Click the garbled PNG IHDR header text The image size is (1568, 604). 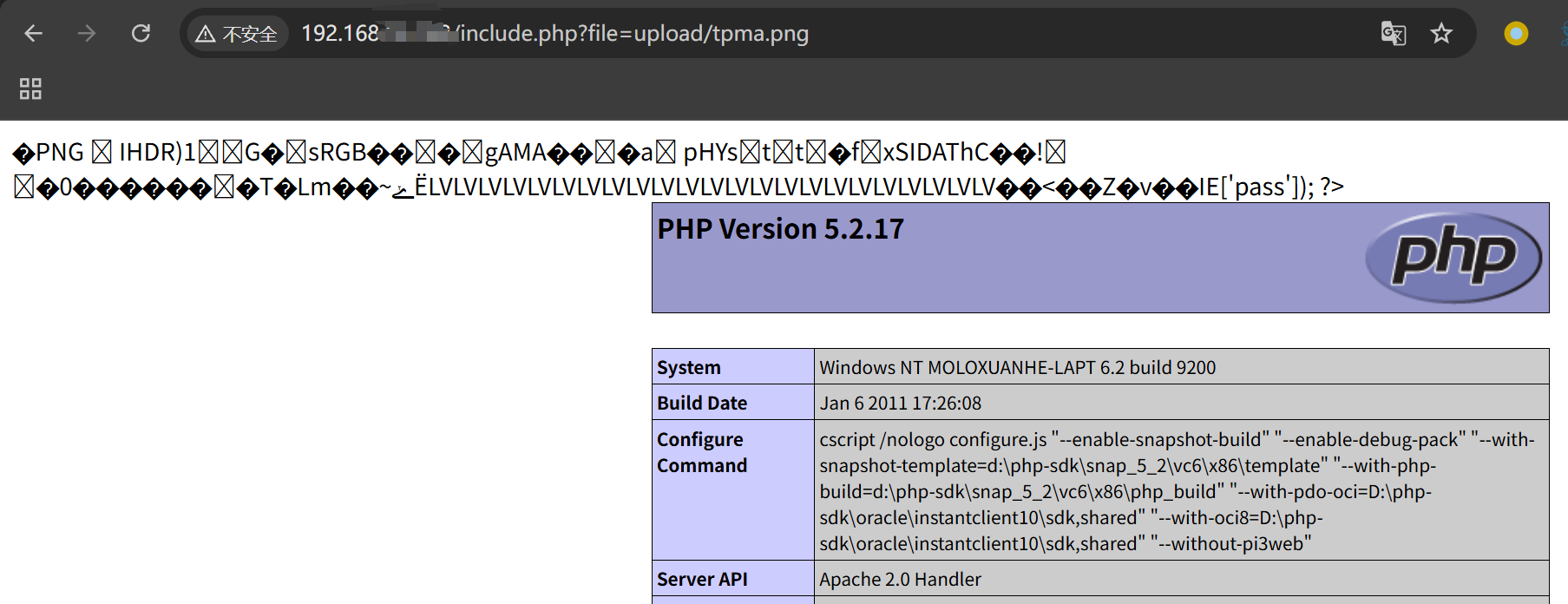(539, 153)
